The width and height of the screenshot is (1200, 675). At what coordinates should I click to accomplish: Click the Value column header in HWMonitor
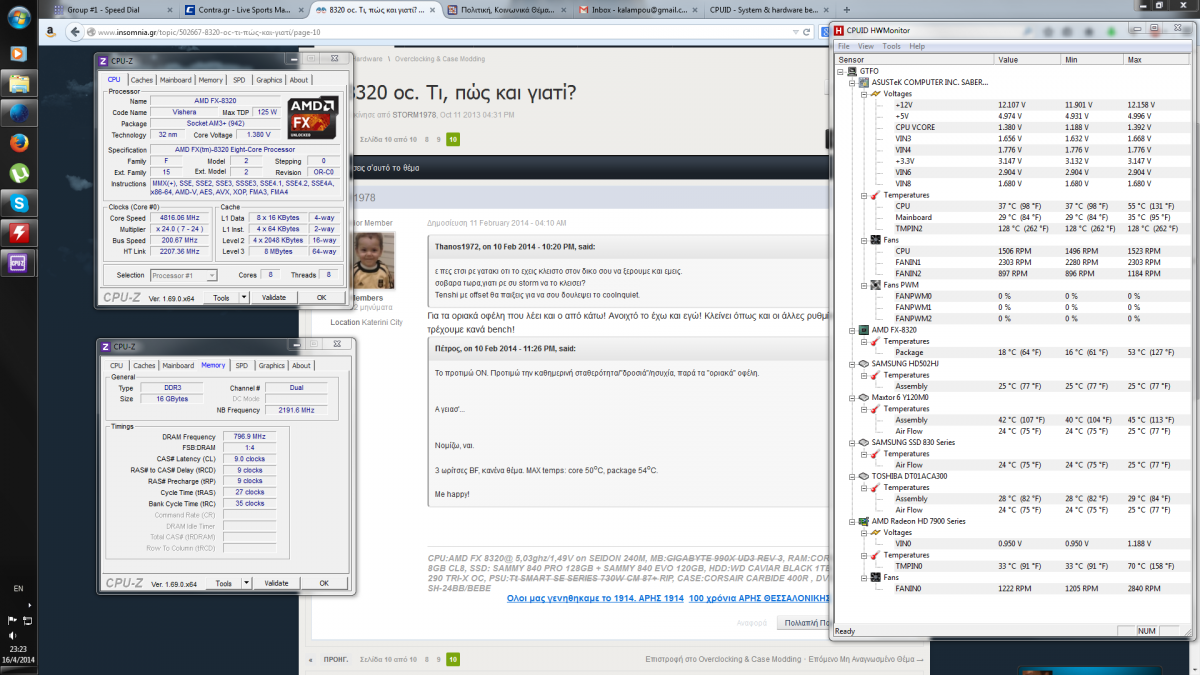click(1029, 60)
